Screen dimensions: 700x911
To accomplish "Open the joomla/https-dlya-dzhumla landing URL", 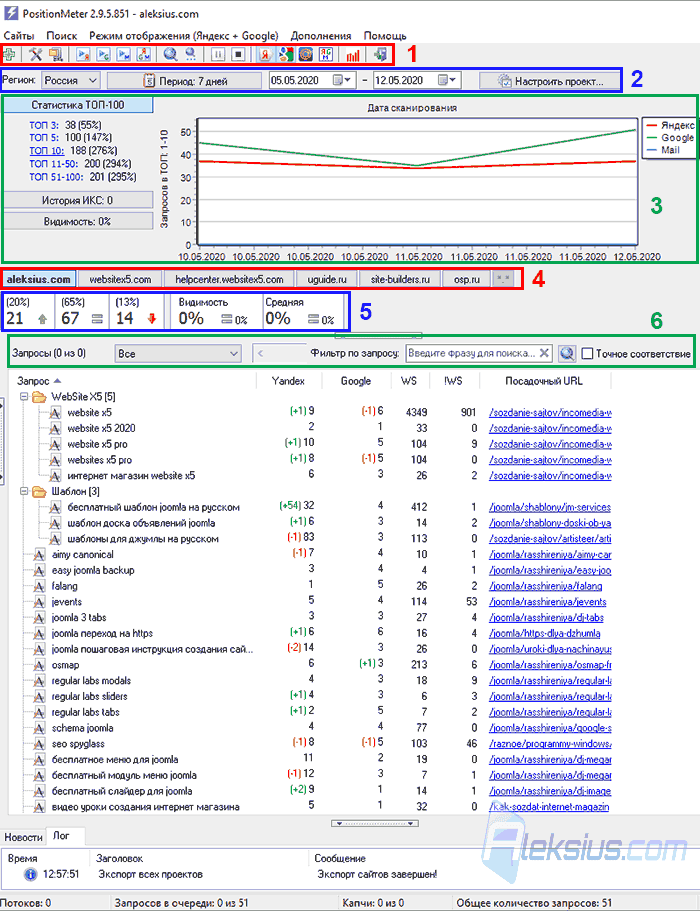I will tap(544, 633).
